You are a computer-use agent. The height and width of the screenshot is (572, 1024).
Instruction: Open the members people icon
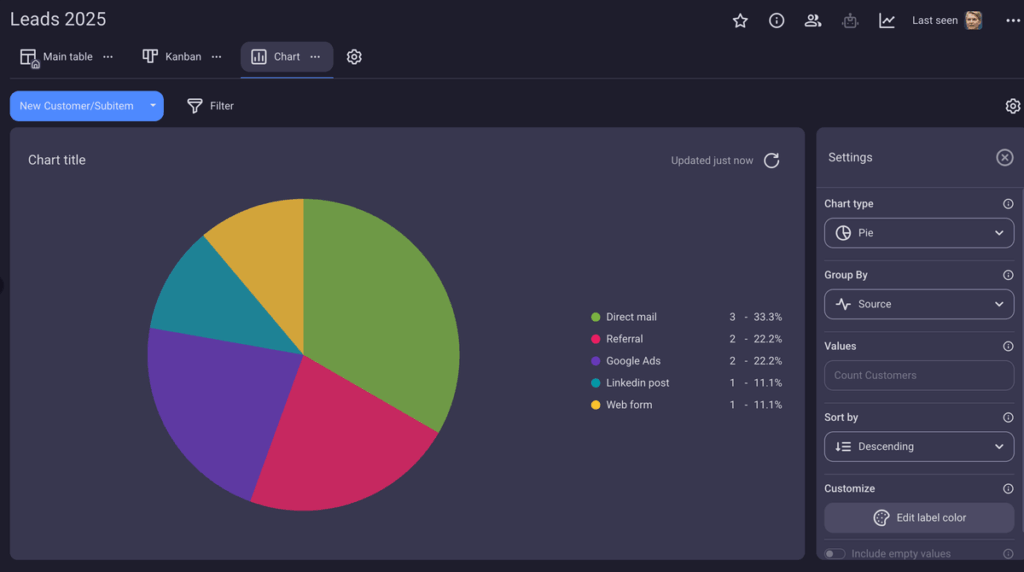click(813, 21)
